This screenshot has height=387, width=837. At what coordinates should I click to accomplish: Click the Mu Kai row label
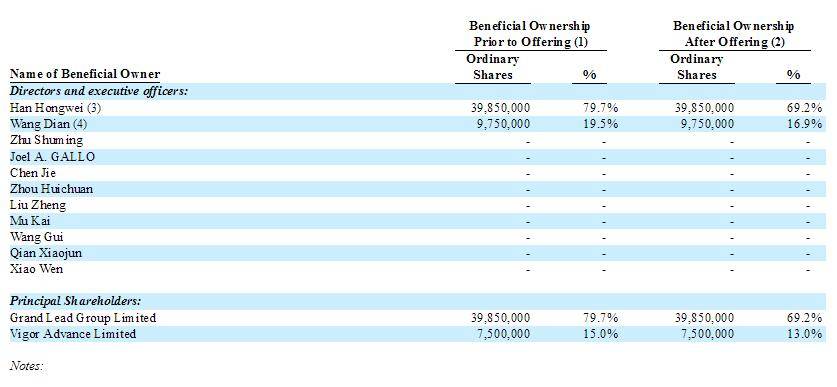pyautogui.click(x=30, y=221)
